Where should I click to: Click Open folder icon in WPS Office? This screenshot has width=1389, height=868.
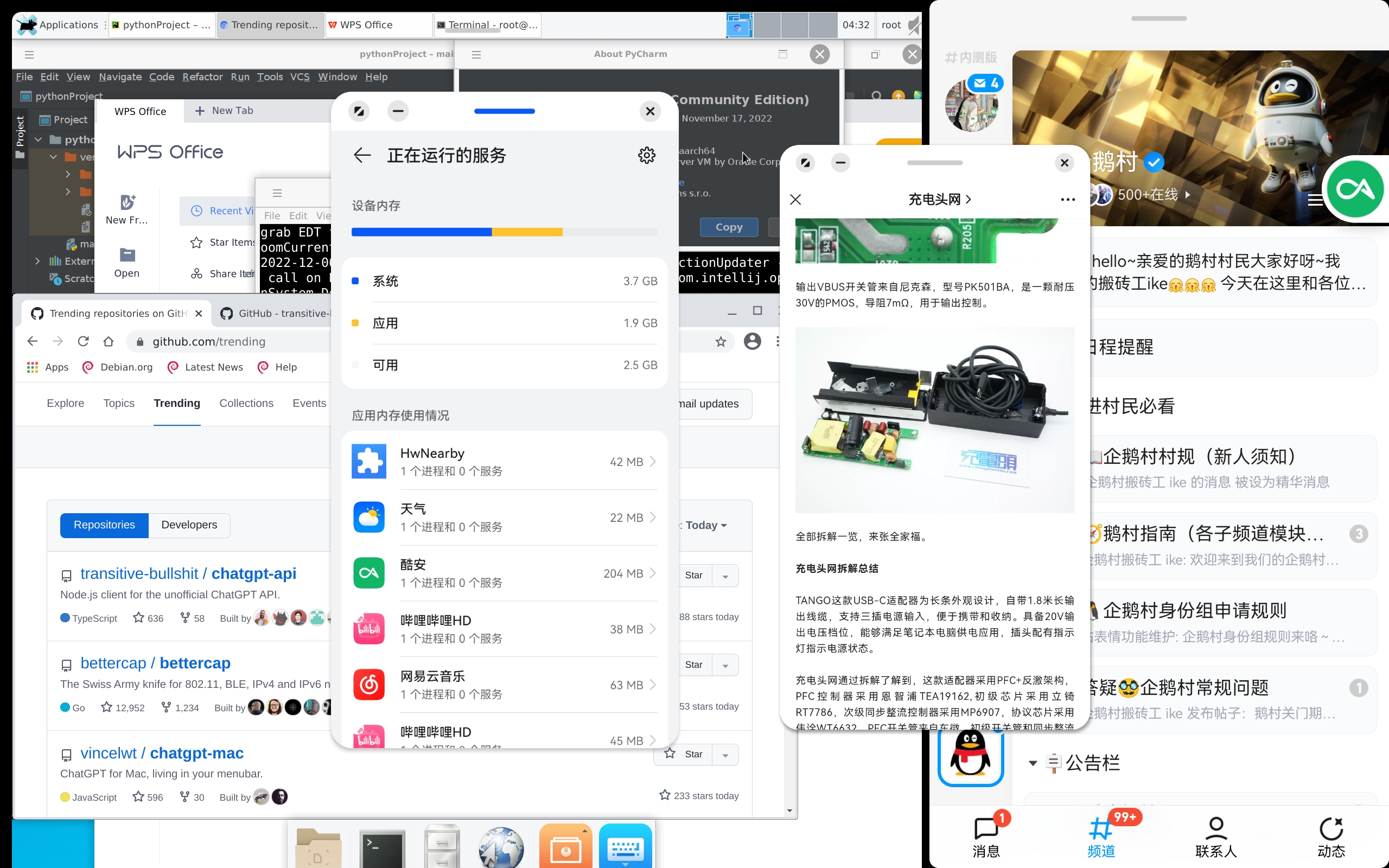click(x=127, y=263)
